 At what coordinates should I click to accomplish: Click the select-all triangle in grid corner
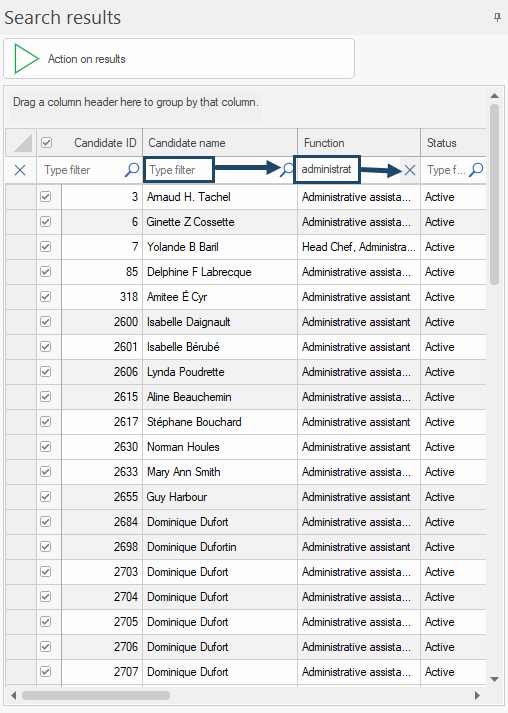tap(23, 143)
